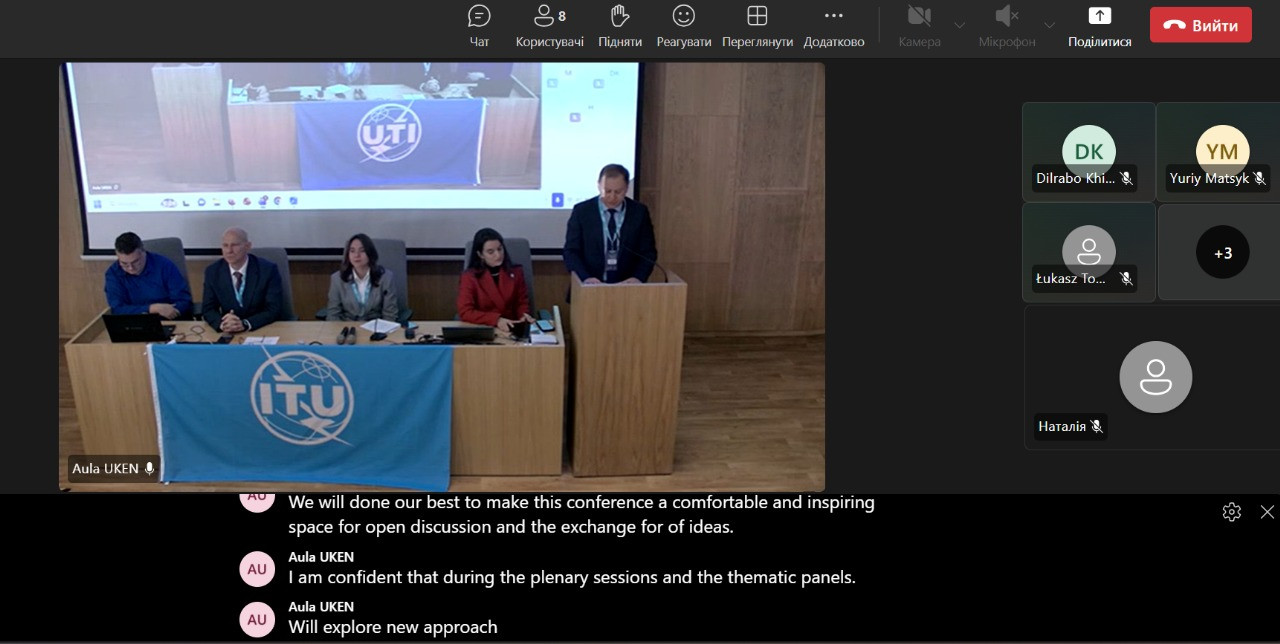Expand camera options dropdown arrow

(959, 25)
